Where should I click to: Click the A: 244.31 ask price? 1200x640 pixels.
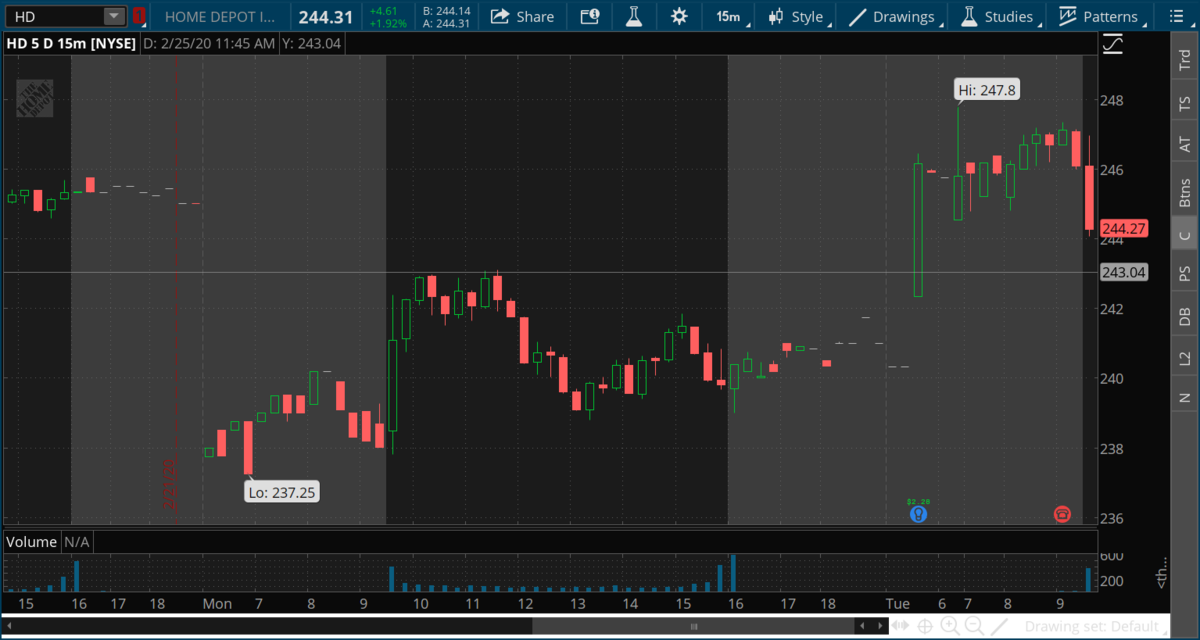[x=446, y=23]
